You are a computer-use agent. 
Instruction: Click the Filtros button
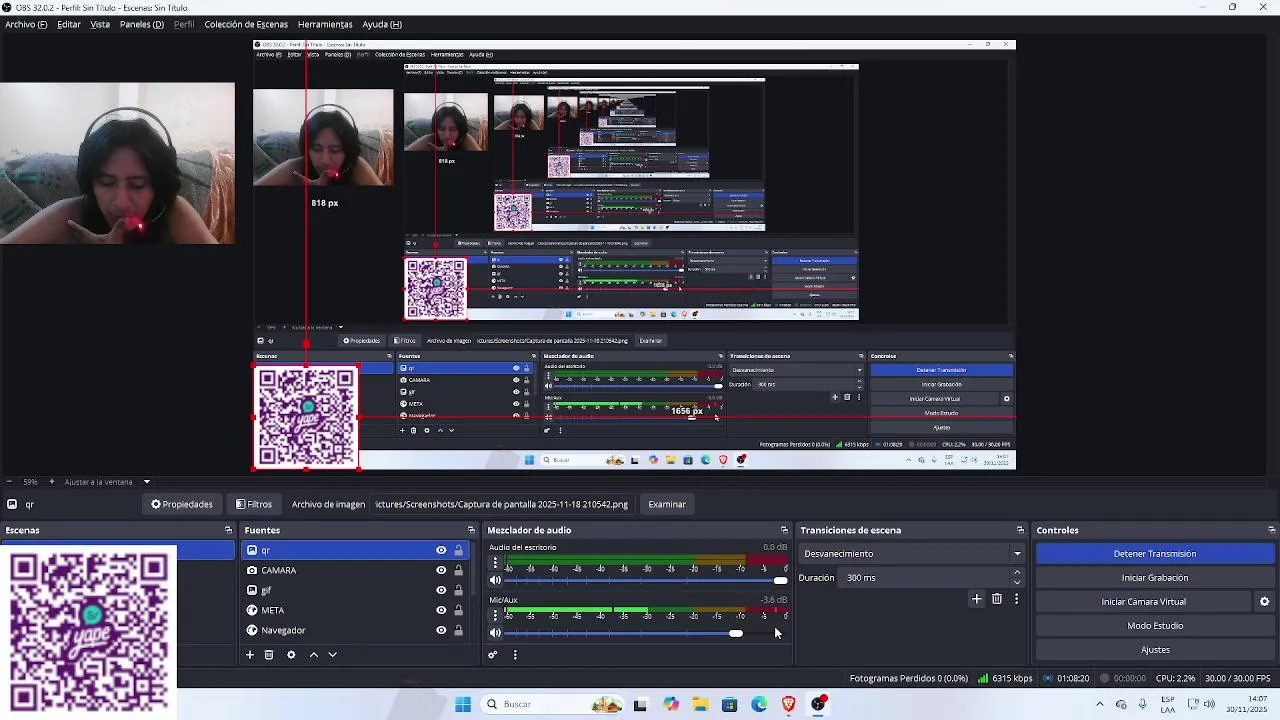(x=254, y=504)
